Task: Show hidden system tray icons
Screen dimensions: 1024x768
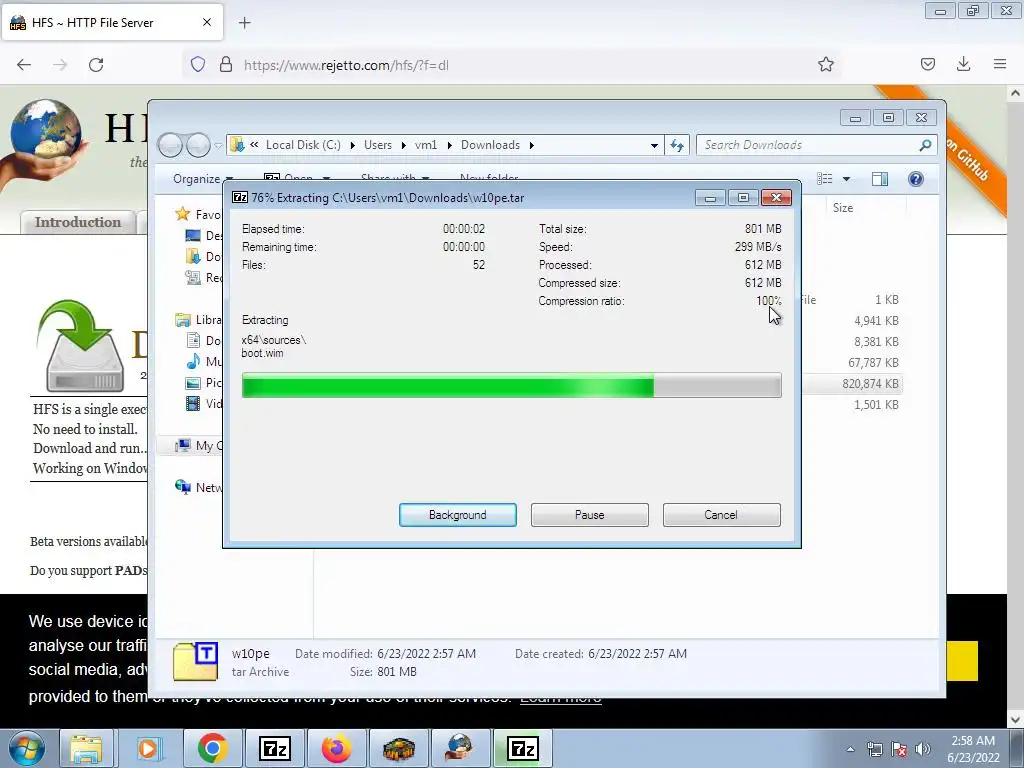Action: coord(850,749)
